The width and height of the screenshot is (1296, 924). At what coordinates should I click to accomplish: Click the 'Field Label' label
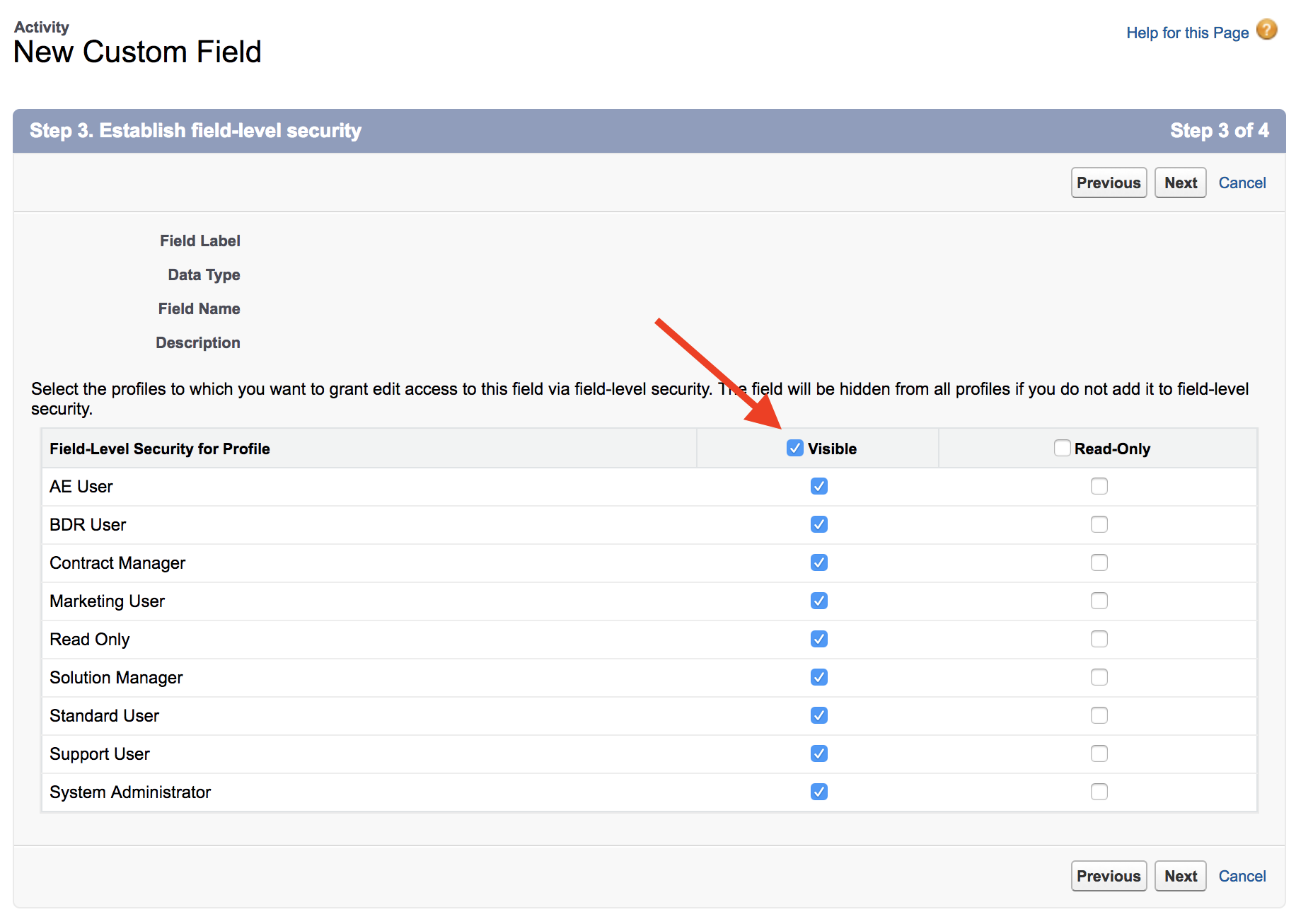point(200,241)
